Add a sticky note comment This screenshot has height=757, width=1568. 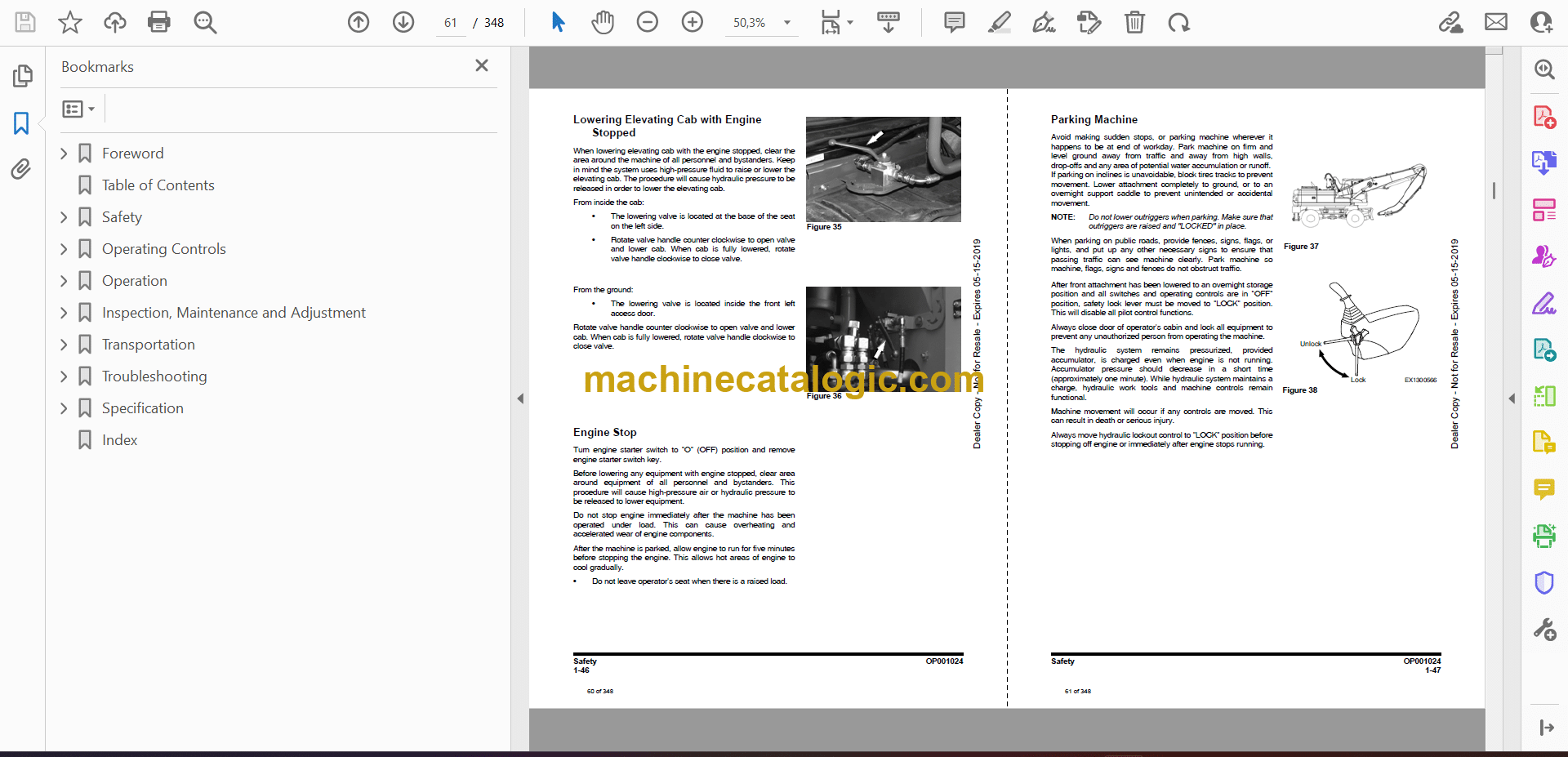tap(954, 22)
